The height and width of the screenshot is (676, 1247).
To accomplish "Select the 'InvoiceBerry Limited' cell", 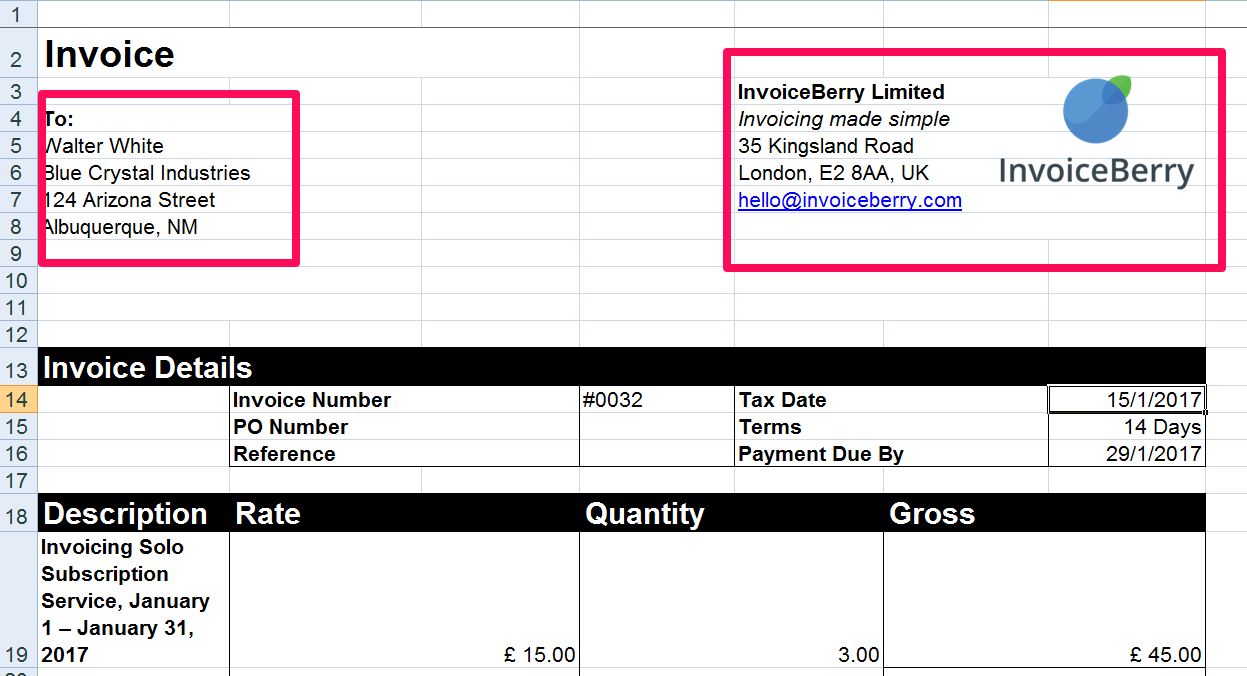I will [841, 92].
